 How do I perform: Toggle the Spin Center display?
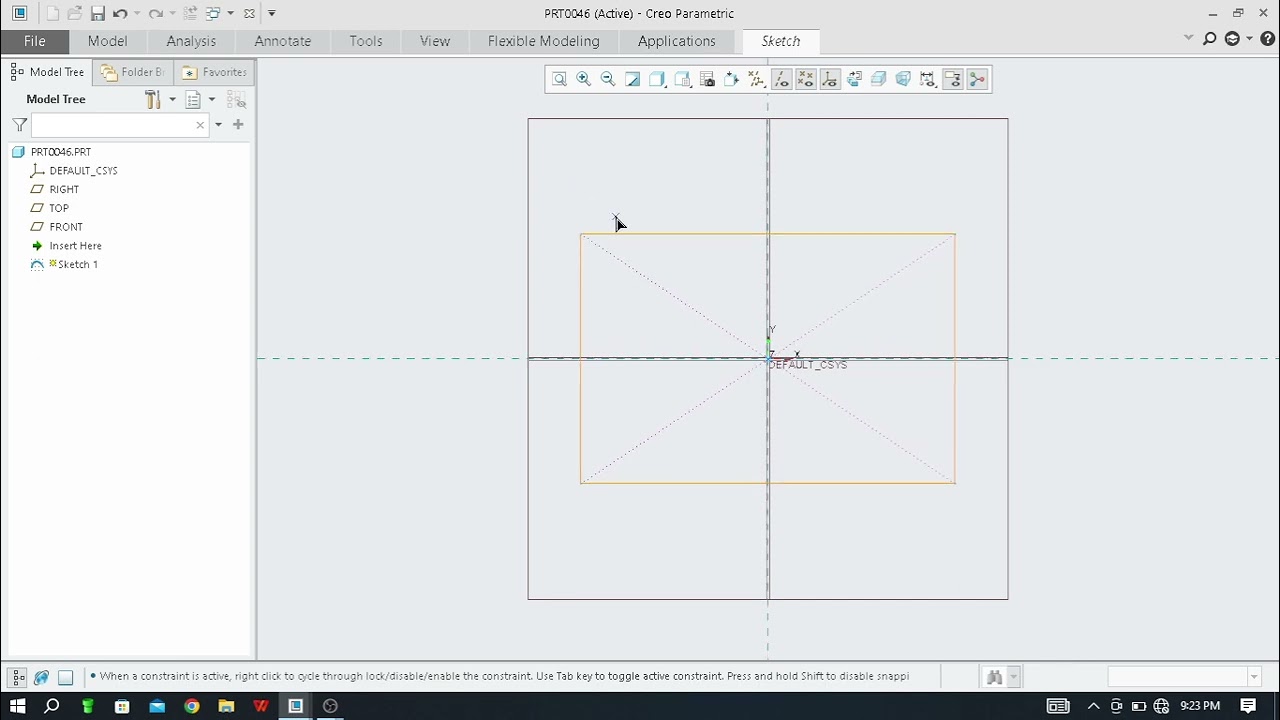[953, 79]
